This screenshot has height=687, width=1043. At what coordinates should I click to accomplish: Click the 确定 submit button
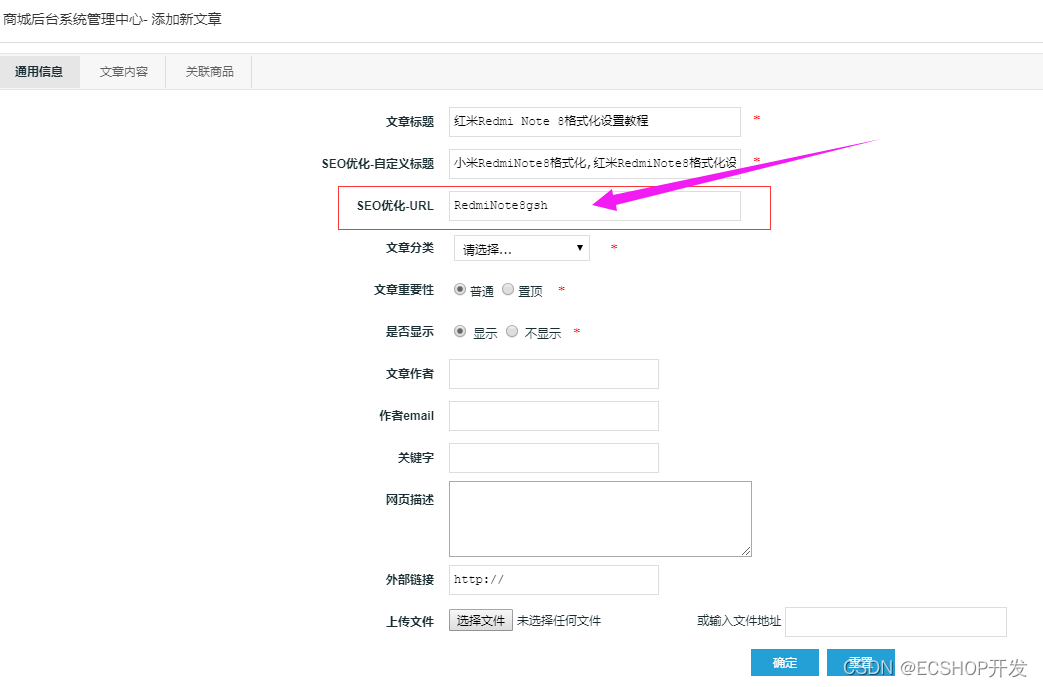pos(785,662)
